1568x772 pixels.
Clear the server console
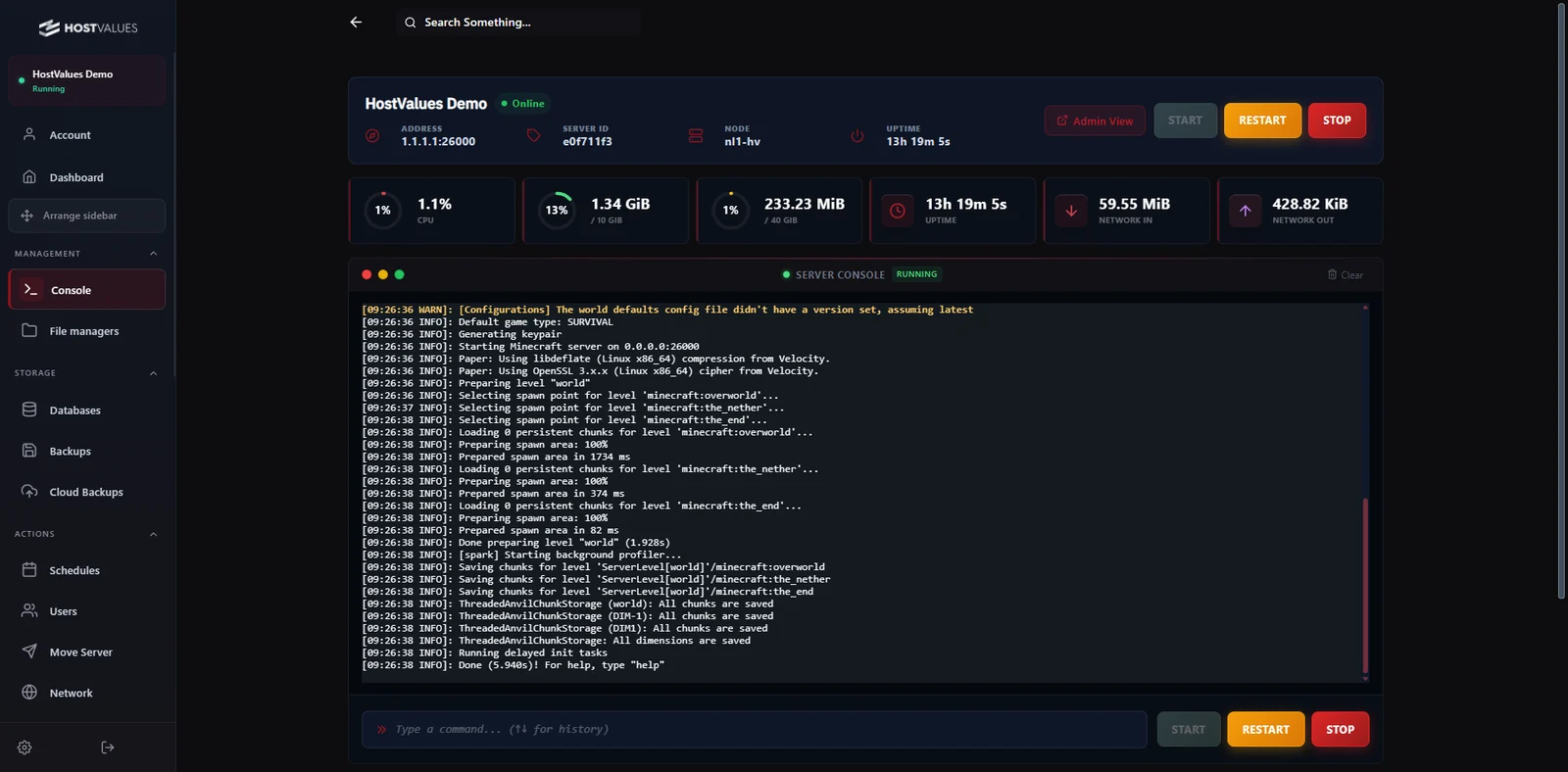point(1346,275)
